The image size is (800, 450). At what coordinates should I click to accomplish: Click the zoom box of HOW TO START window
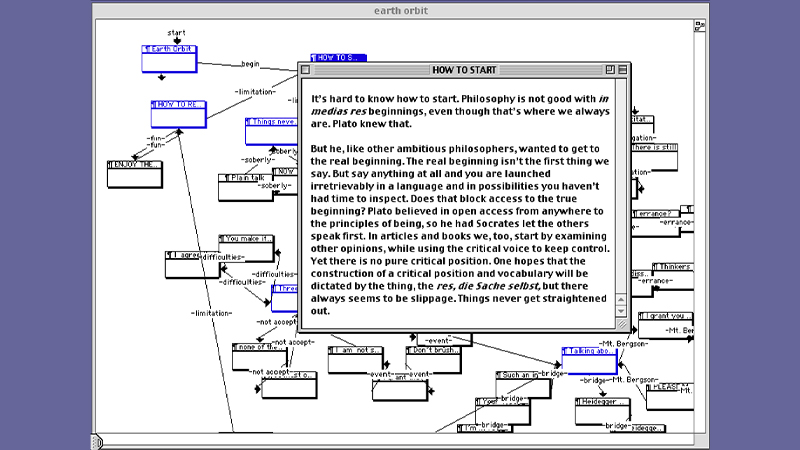coord(608,70)
